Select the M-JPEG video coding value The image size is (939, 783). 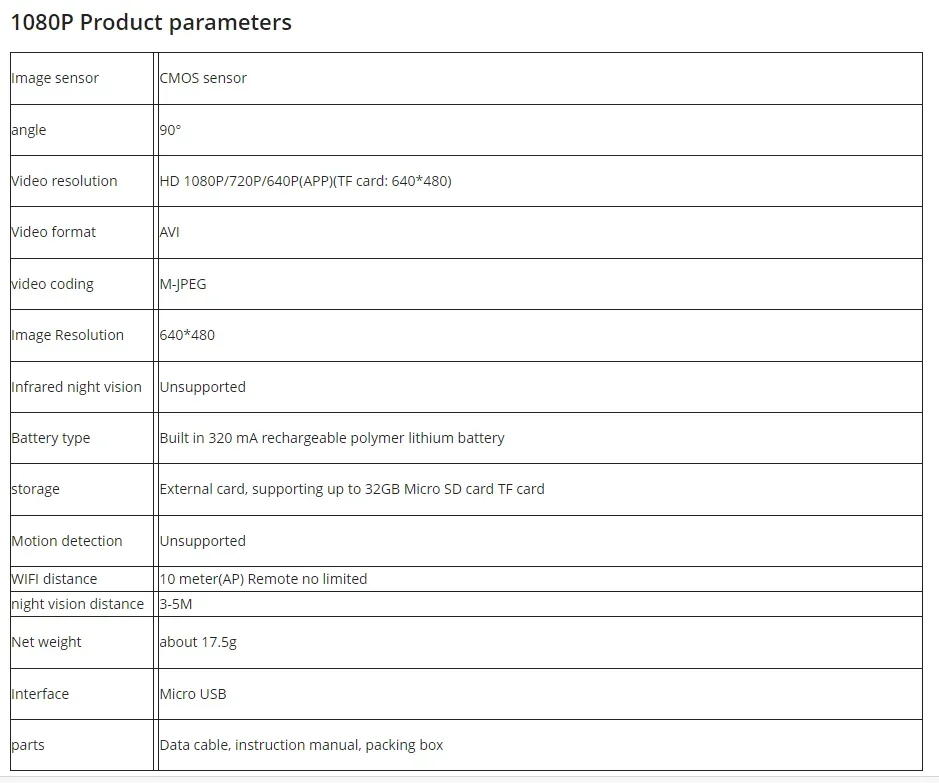183,284
